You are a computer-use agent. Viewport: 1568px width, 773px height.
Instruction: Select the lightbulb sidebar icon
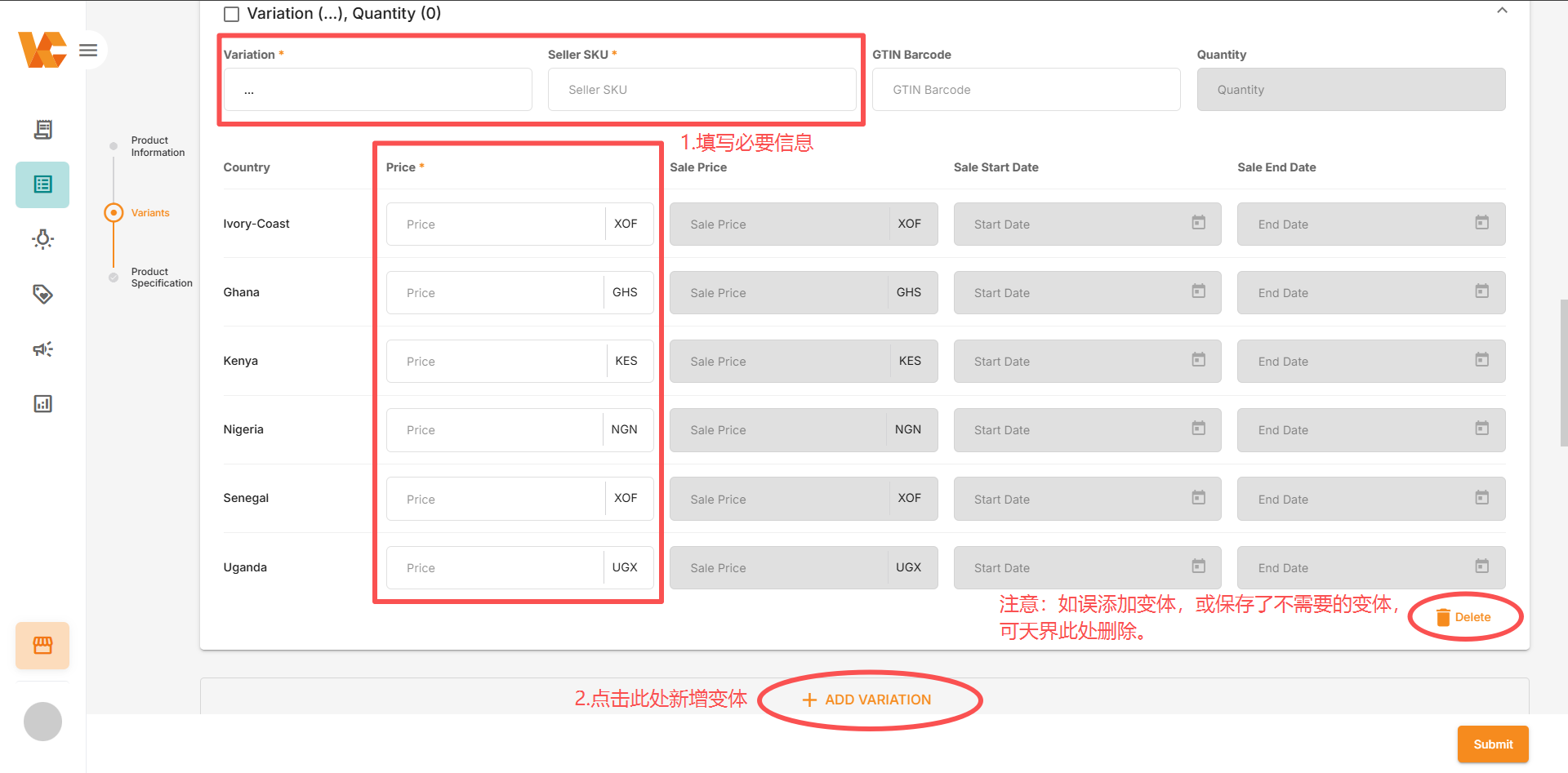pyautogui.click(x=43, y=239)
